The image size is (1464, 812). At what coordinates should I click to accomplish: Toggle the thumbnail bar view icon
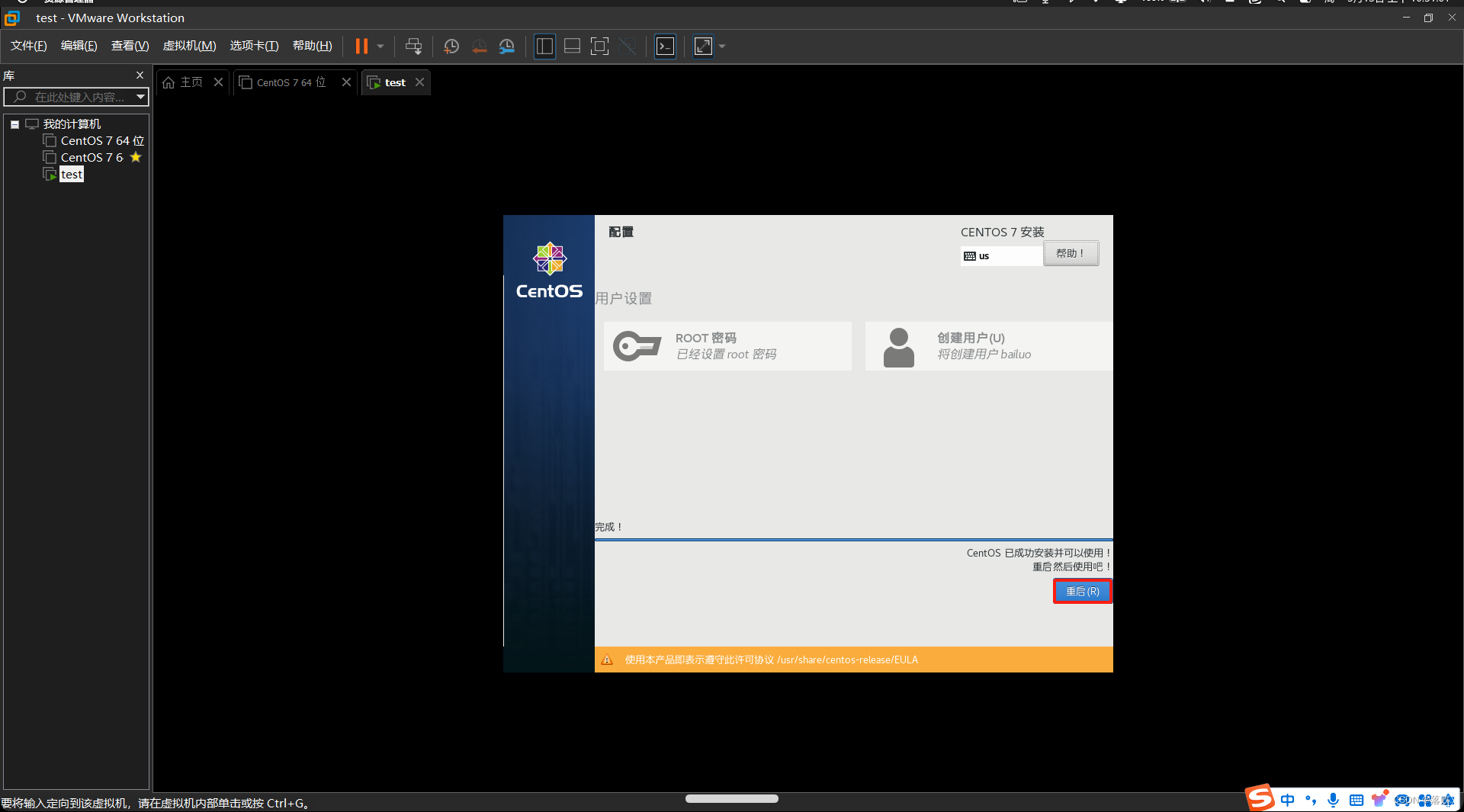click(572, 47)
